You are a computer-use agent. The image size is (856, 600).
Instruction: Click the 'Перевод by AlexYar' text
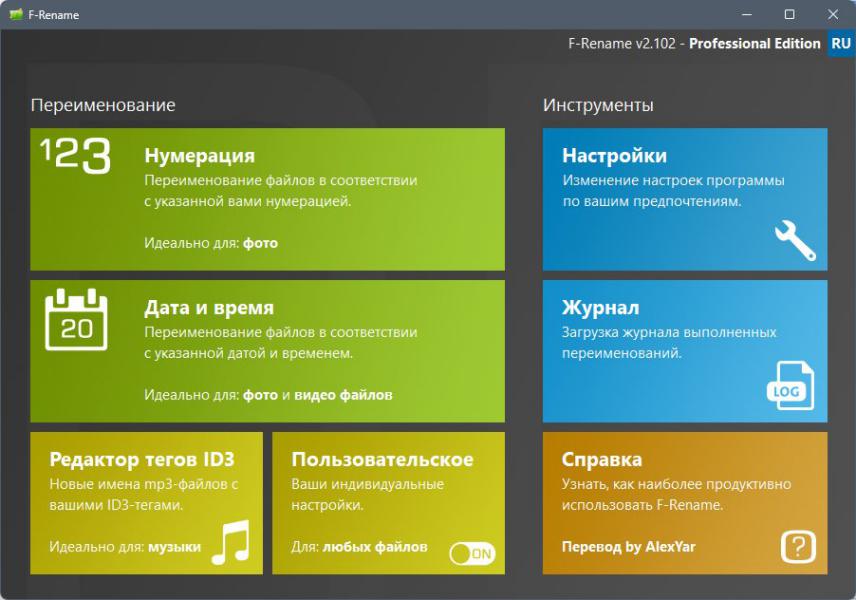(628, 546)
